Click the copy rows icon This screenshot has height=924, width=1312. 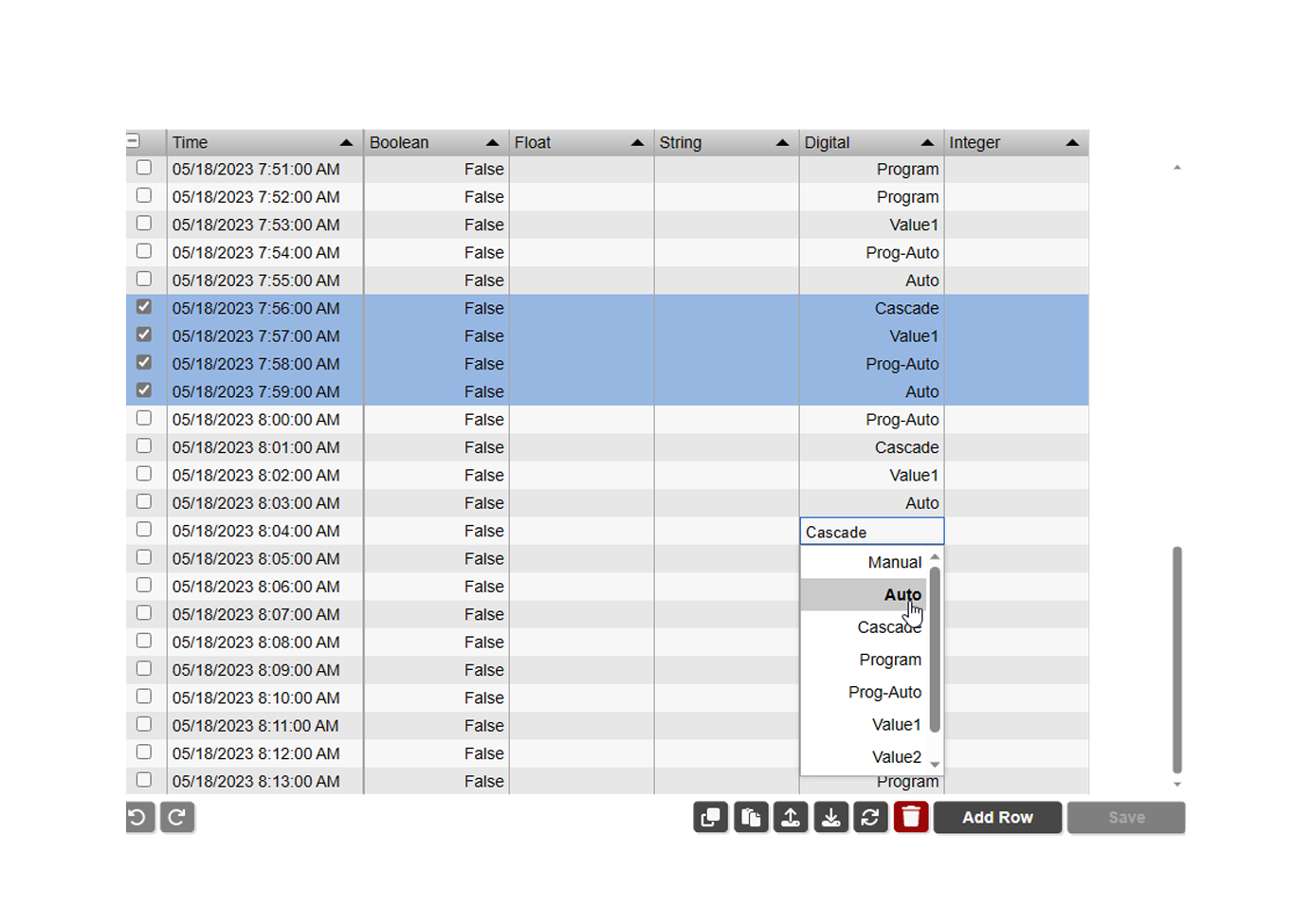[x=711, y=817]
